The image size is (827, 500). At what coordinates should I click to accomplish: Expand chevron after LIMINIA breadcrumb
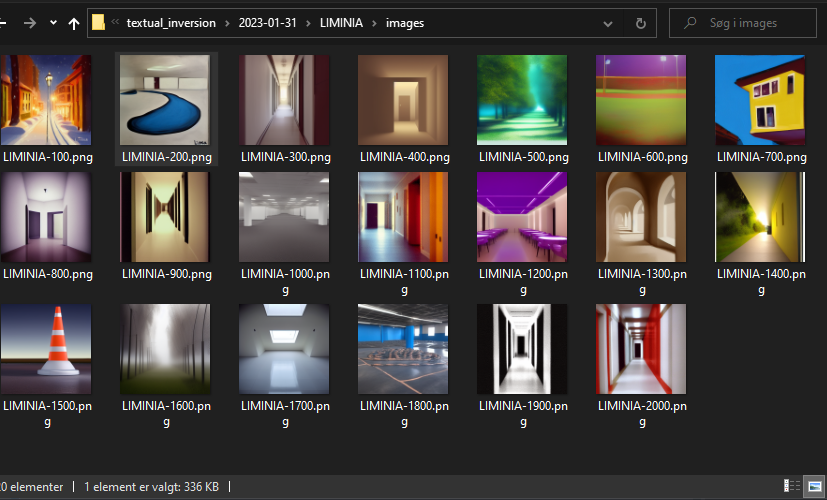pos(374,23)
